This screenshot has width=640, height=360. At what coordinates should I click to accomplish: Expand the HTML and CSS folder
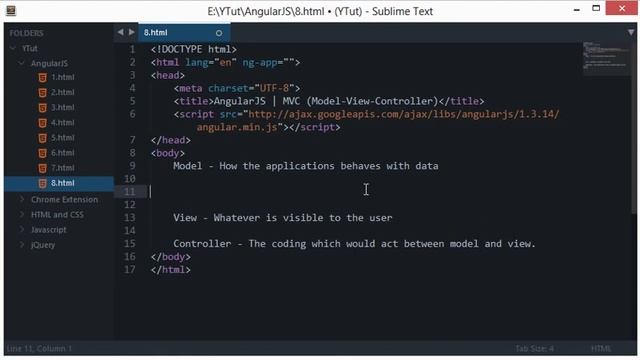[22, 214]
